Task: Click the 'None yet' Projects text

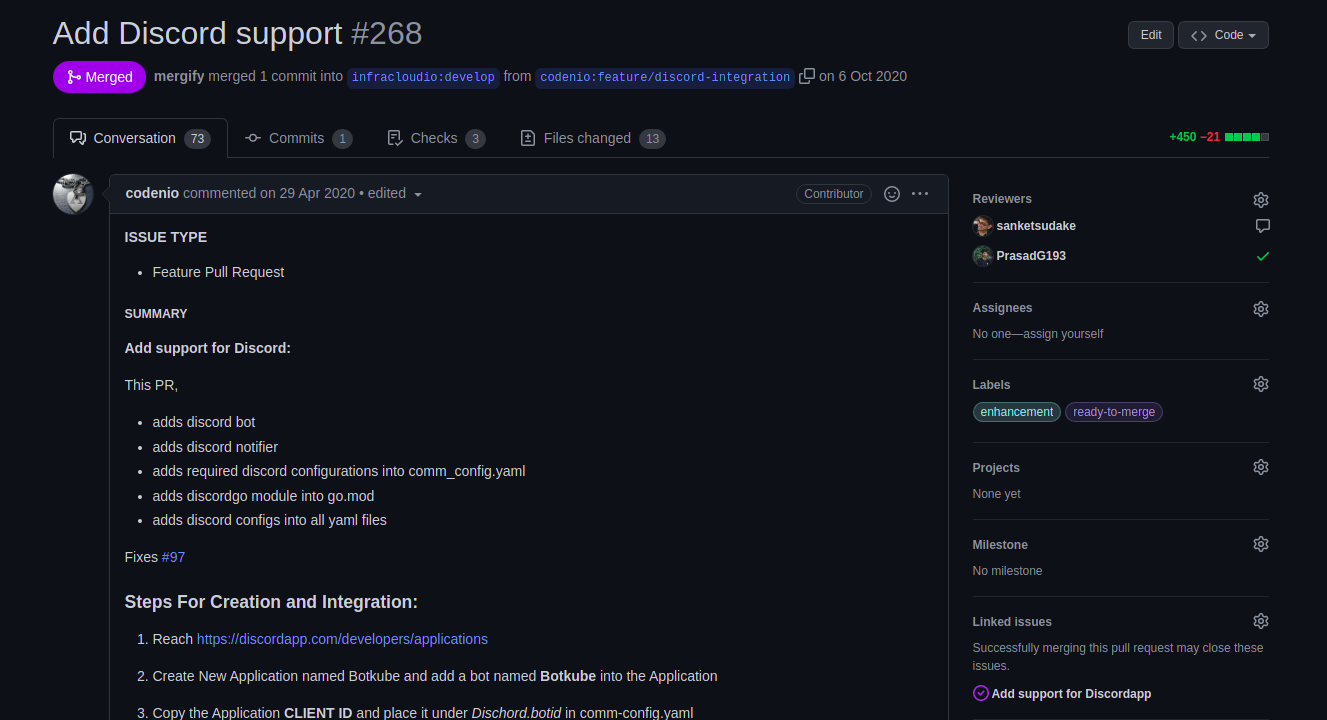Action: [x=997, y=494]
